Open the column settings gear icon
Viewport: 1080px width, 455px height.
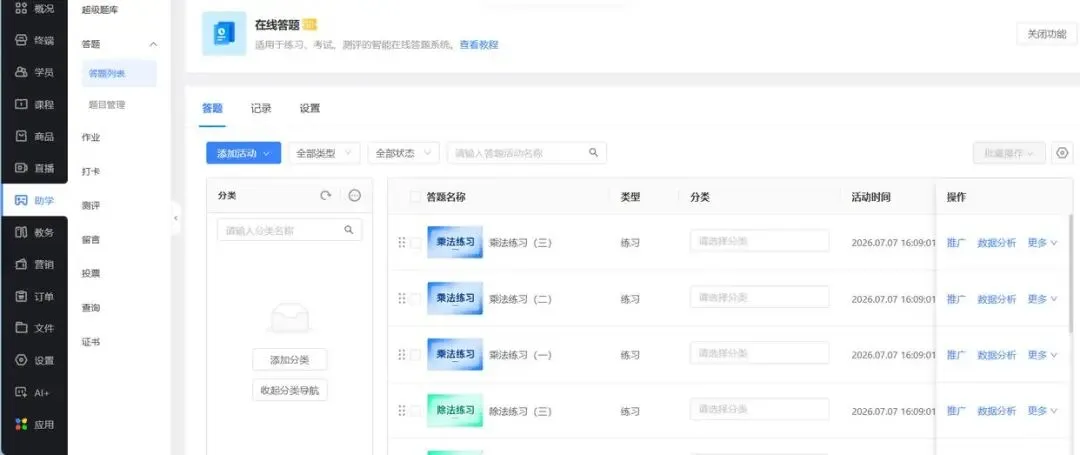coord(1062,153)
